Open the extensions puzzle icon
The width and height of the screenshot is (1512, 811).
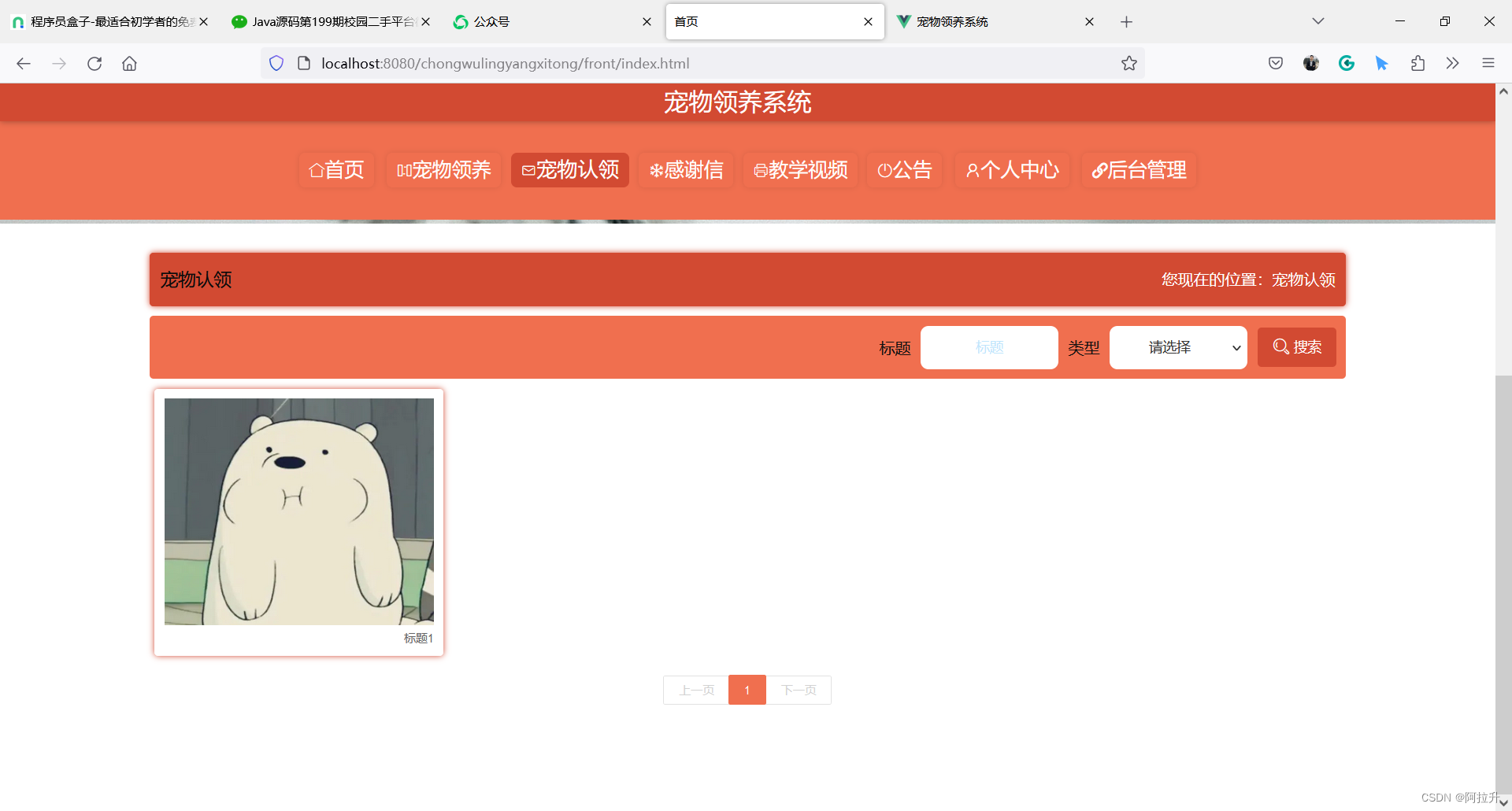1417,64
